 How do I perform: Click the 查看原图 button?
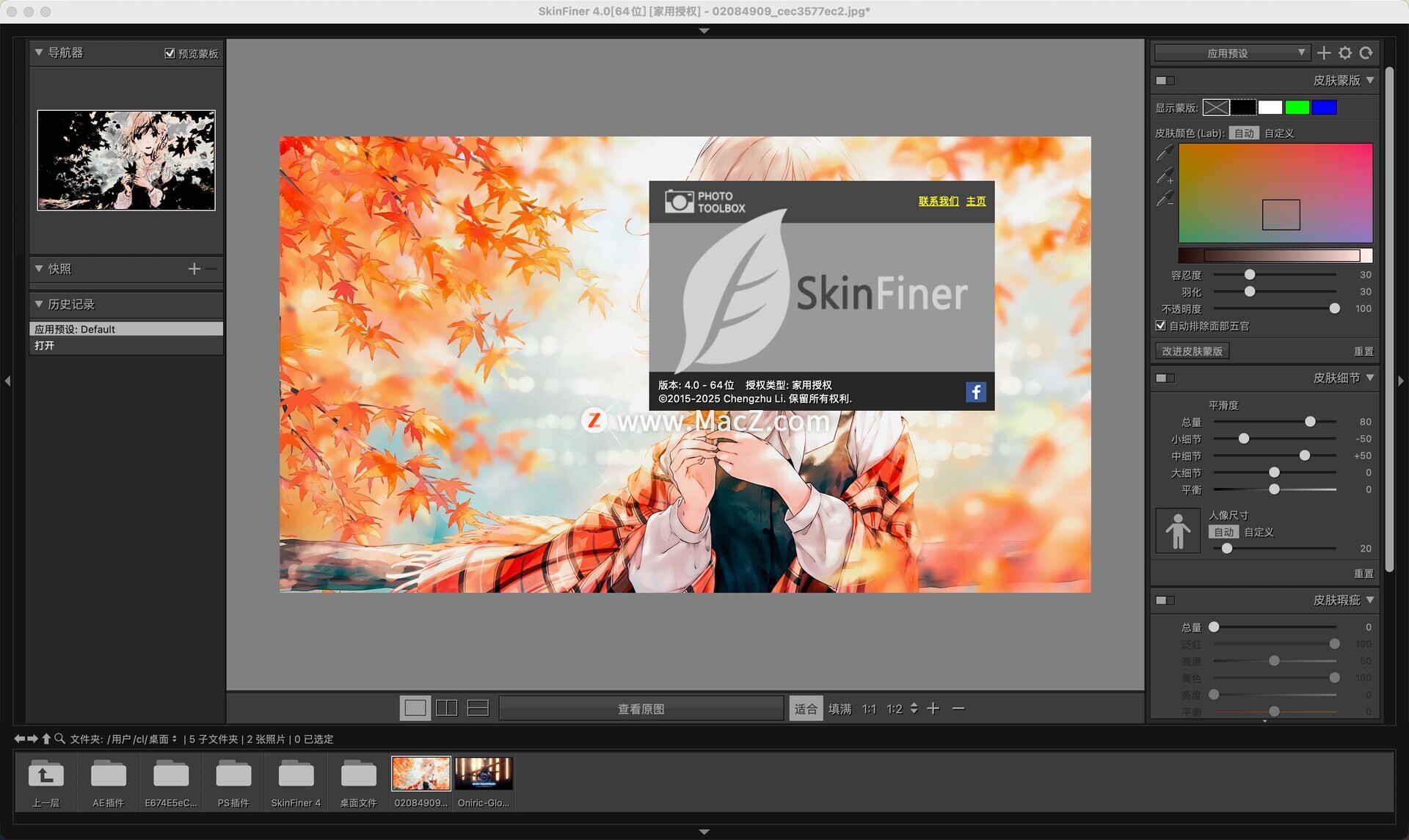(x=641, y=709)
